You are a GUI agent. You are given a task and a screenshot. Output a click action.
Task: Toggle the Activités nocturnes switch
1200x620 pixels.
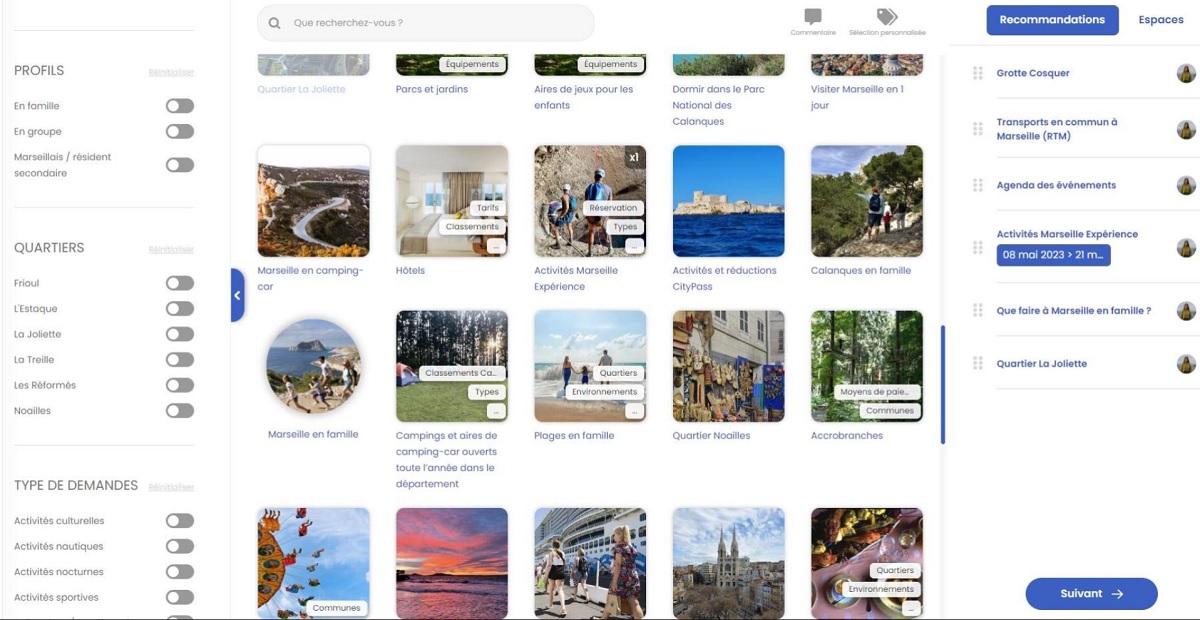tap(180, 572)
